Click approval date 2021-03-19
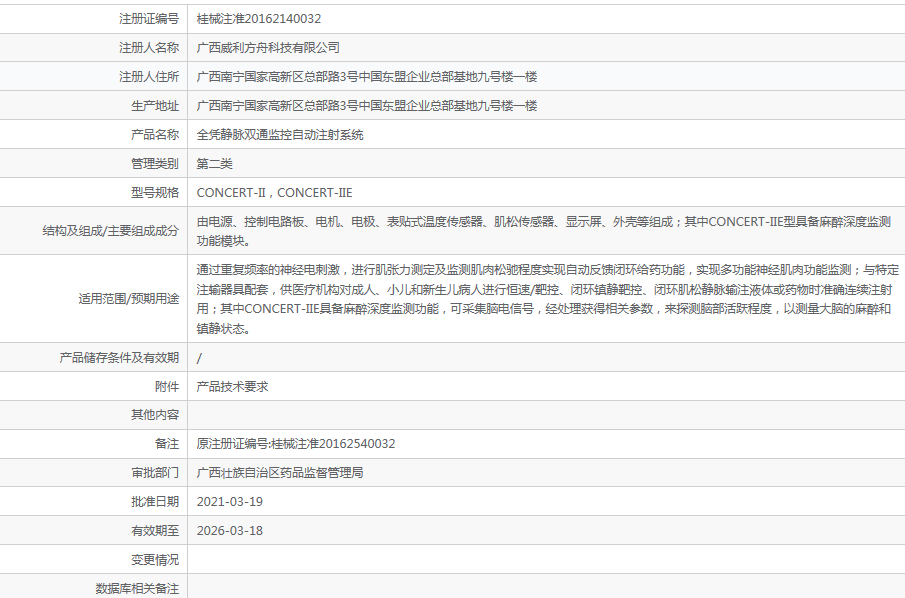Screen dimensions: 905x598 tap(229, 502)
